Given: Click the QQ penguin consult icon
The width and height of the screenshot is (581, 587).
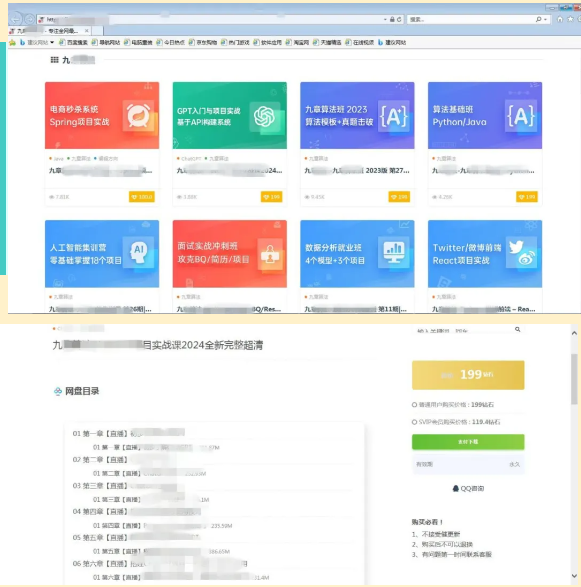Looking at the screenshot, I should pyautogui.click(x=456, y=488).
